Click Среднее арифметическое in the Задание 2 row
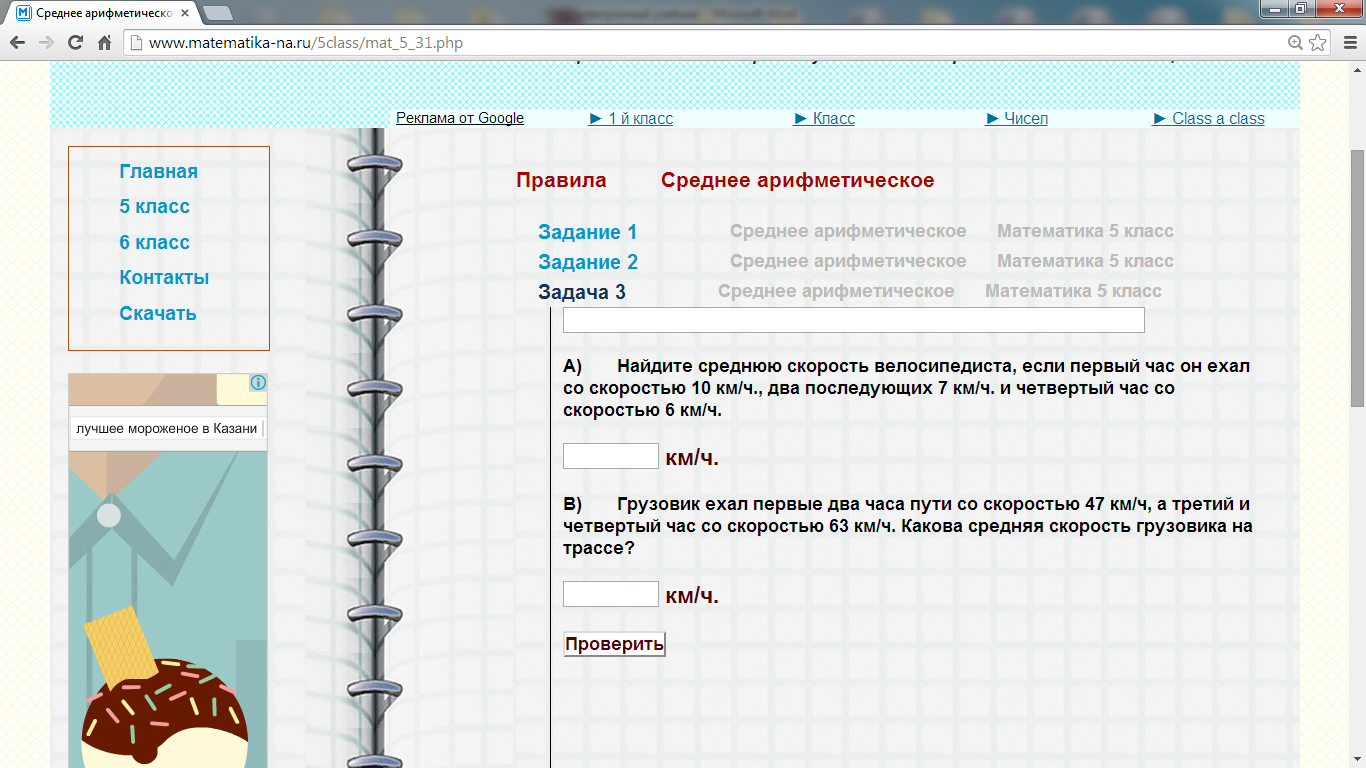 point(848,262)
